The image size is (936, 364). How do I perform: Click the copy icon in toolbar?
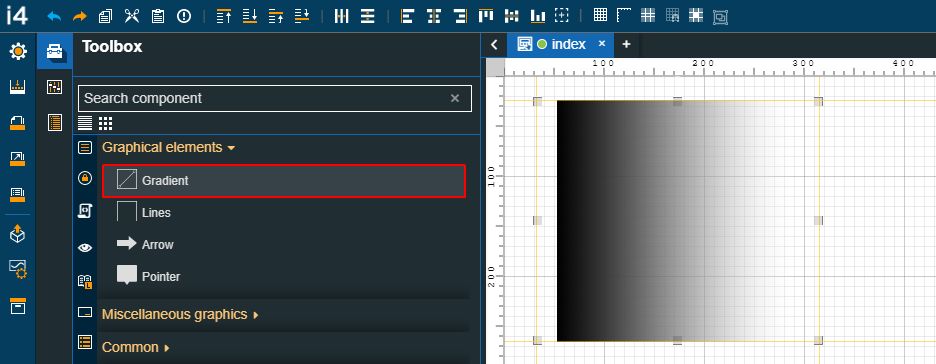point(105,16)
